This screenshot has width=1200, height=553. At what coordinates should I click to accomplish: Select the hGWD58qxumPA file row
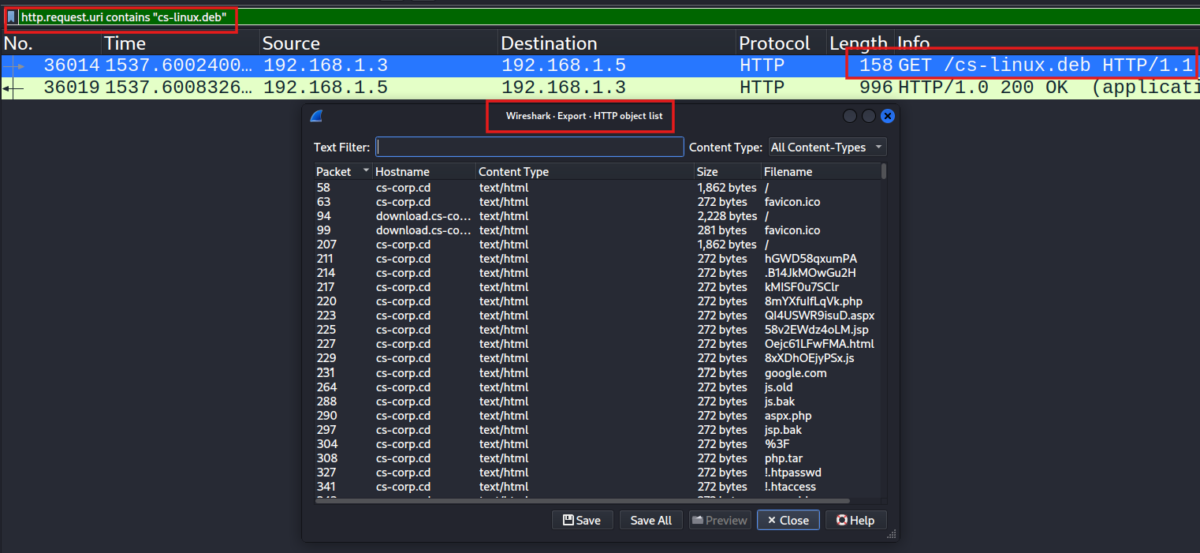pyautogui.click(x=597, y=258)
